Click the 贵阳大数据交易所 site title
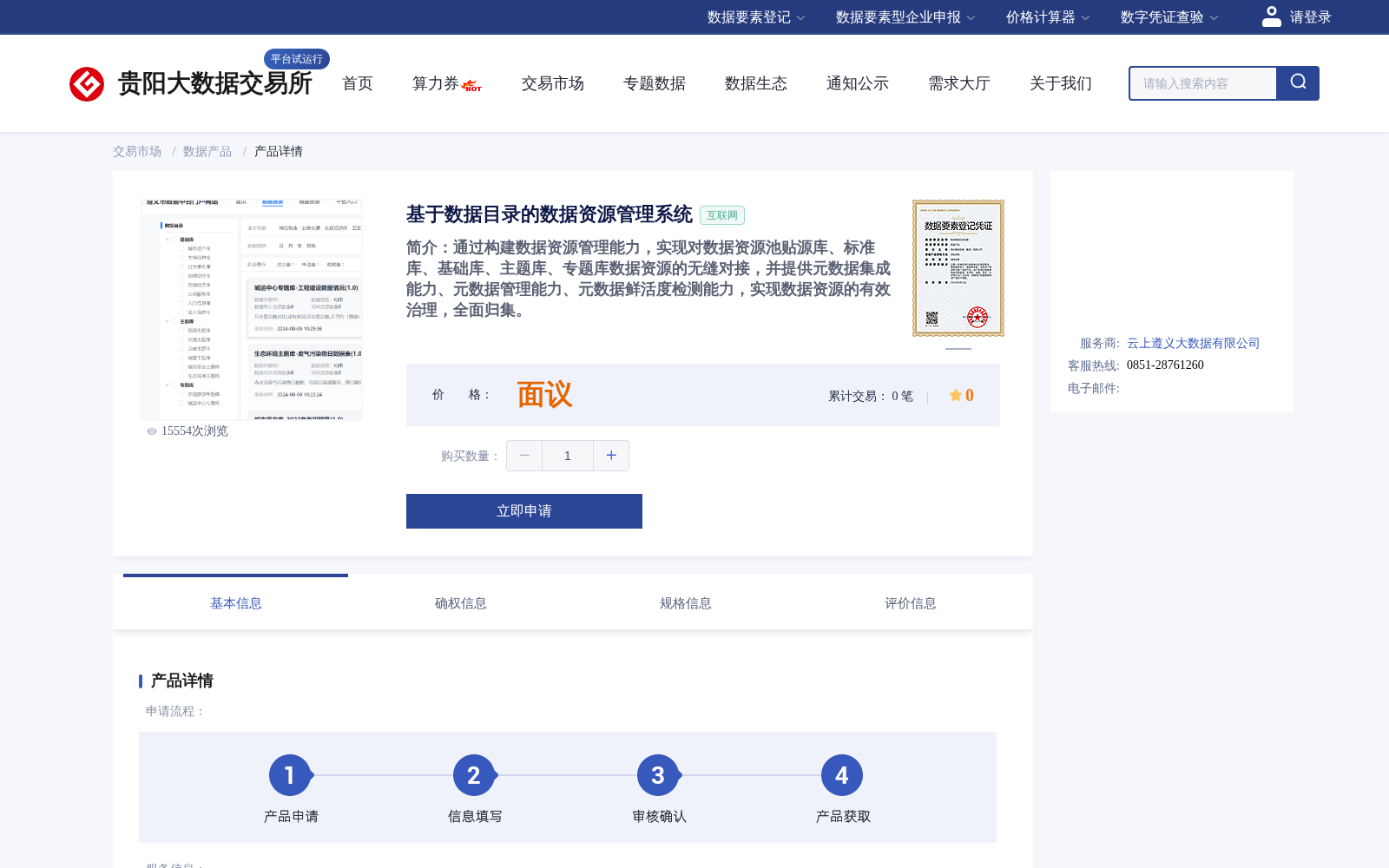Viewport: 1389px width, 868px height. [214, 83]
